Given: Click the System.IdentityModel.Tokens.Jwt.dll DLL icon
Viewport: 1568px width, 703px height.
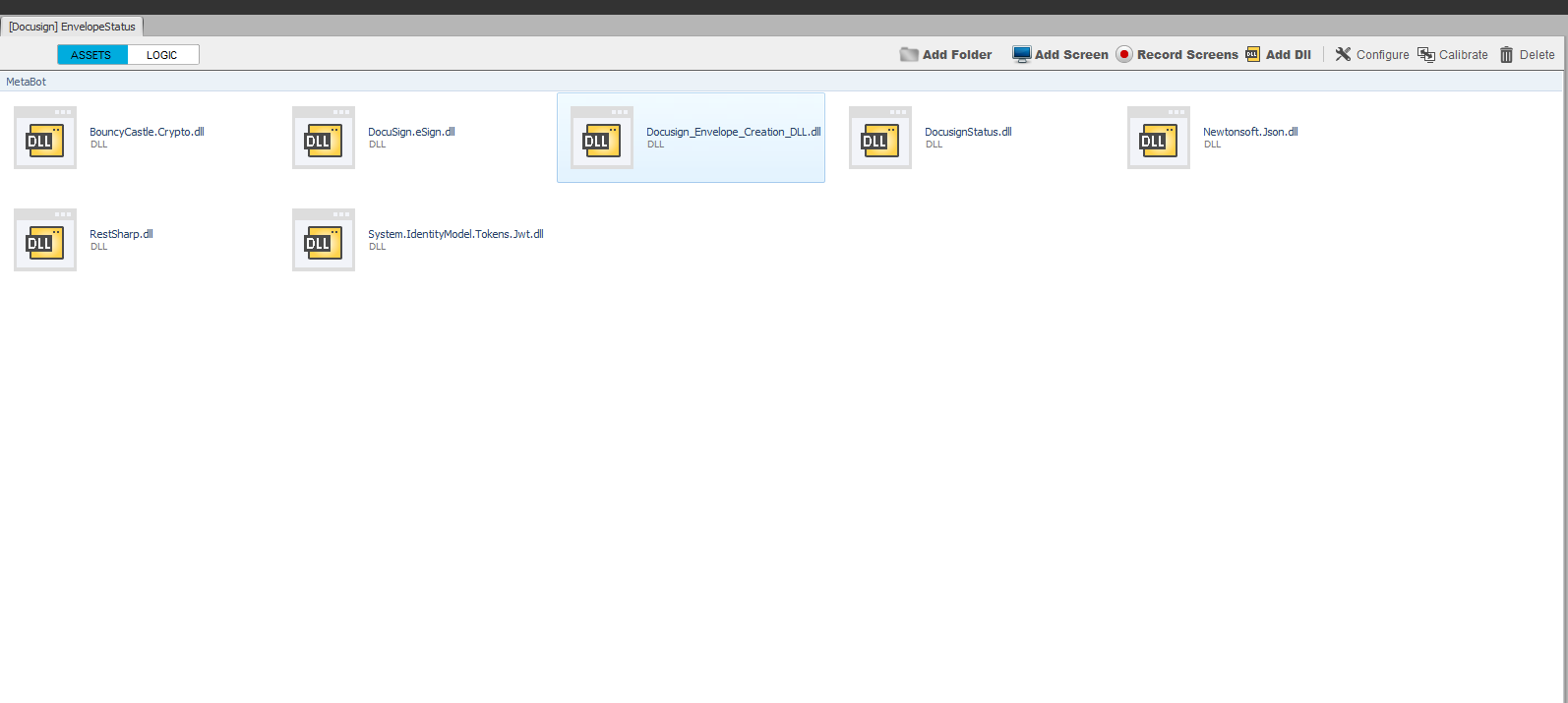Looking at the screenshot, I should [x=324, y=240].
